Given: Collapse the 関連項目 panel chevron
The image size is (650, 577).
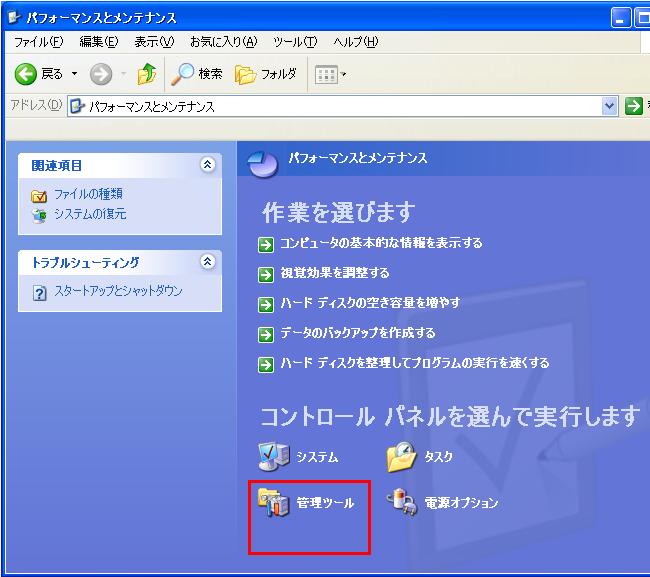Looking at the screenshot, I should click(x=207, y=165).
